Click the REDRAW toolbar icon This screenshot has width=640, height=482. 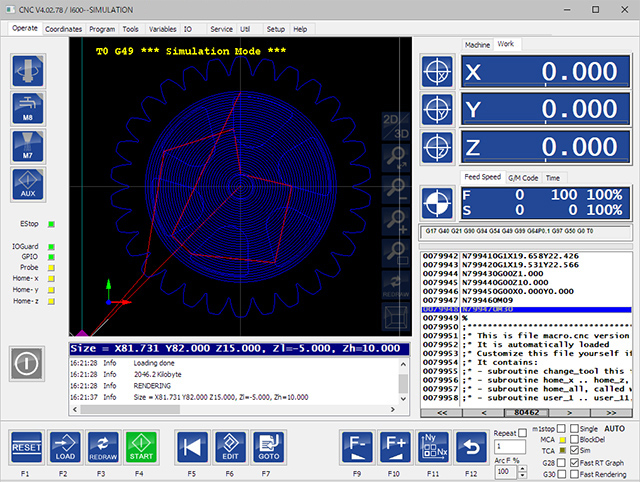[101, 445]
